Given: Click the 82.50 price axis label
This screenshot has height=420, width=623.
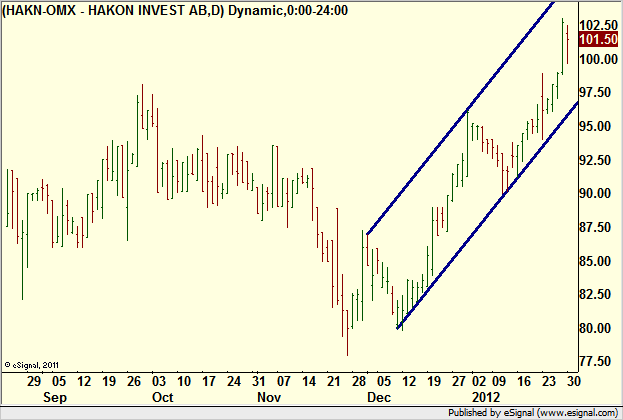Looking at the screenshot, I should pyautogui.click(x=595, y=294).
